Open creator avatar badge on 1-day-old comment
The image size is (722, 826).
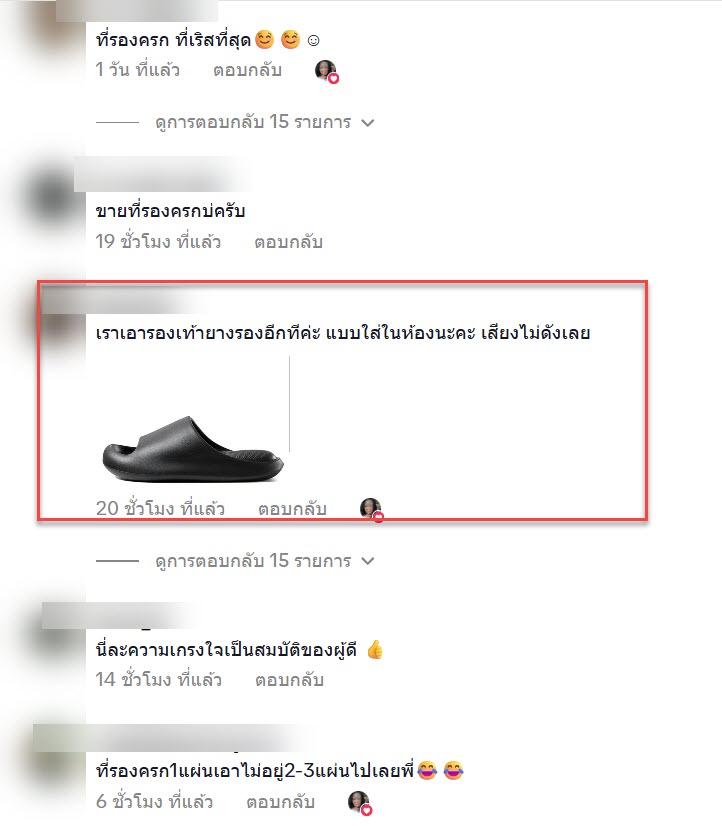pos(327,71)
